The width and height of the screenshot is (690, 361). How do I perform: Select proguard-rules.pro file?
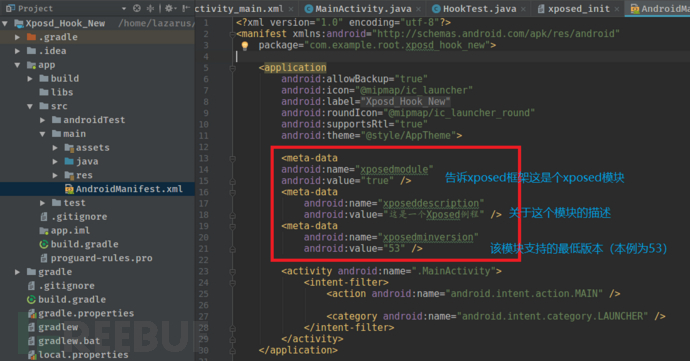[x=101, y=258]
